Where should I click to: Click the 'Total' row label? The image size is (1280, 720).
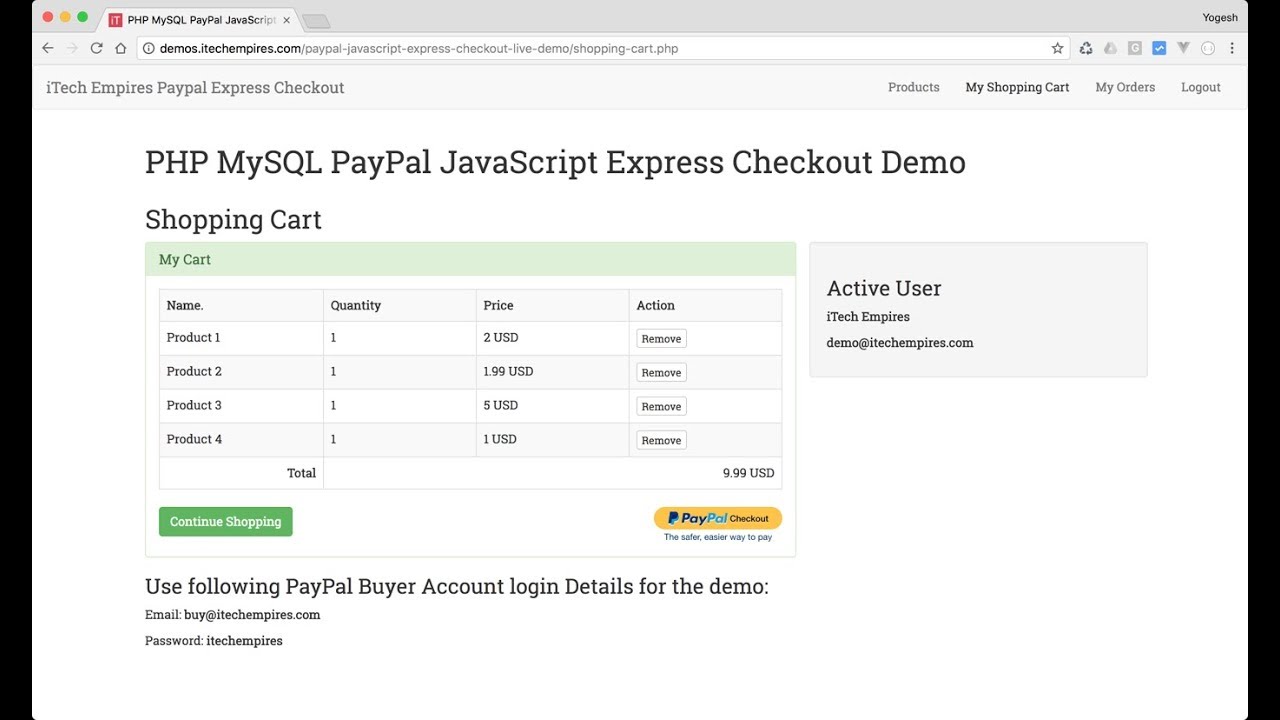coord(301,473)
